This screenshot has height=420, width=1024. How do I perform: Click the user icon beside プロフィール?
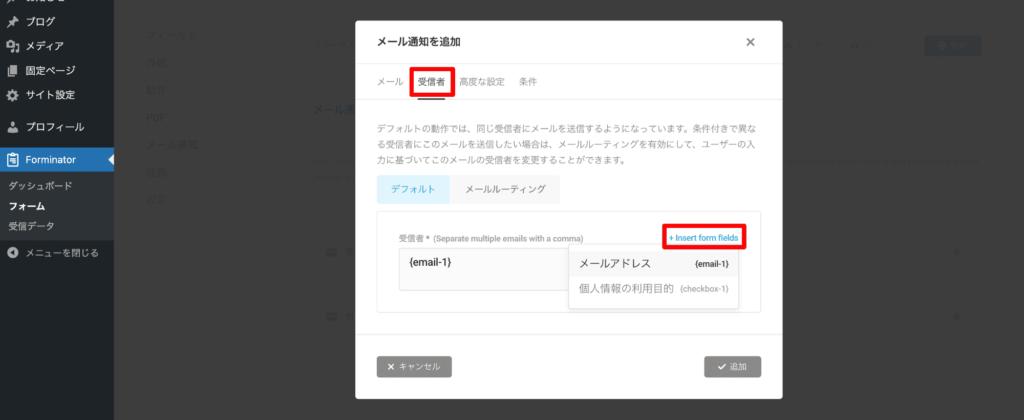point(12,128)
